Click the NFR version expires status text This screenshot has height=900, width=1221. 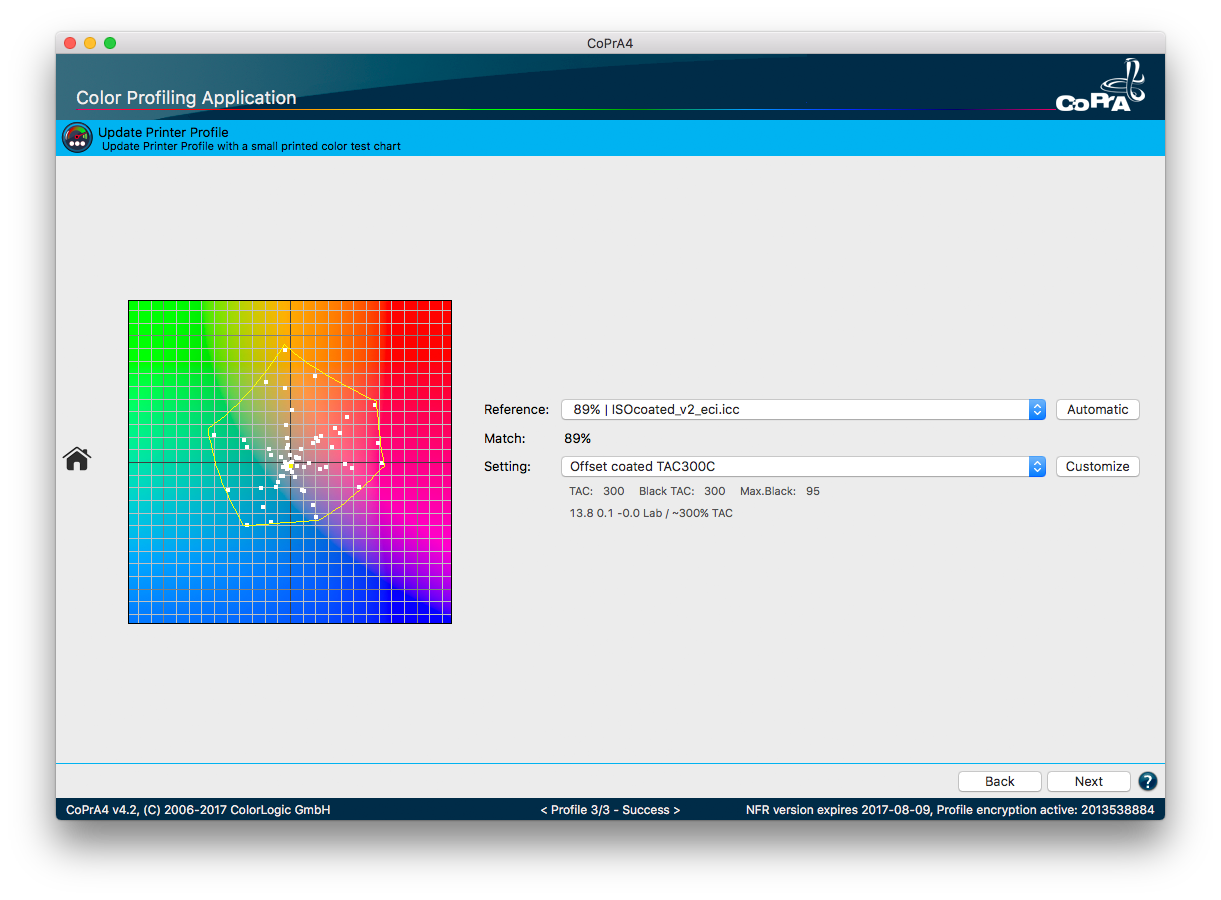pos(950,810)
